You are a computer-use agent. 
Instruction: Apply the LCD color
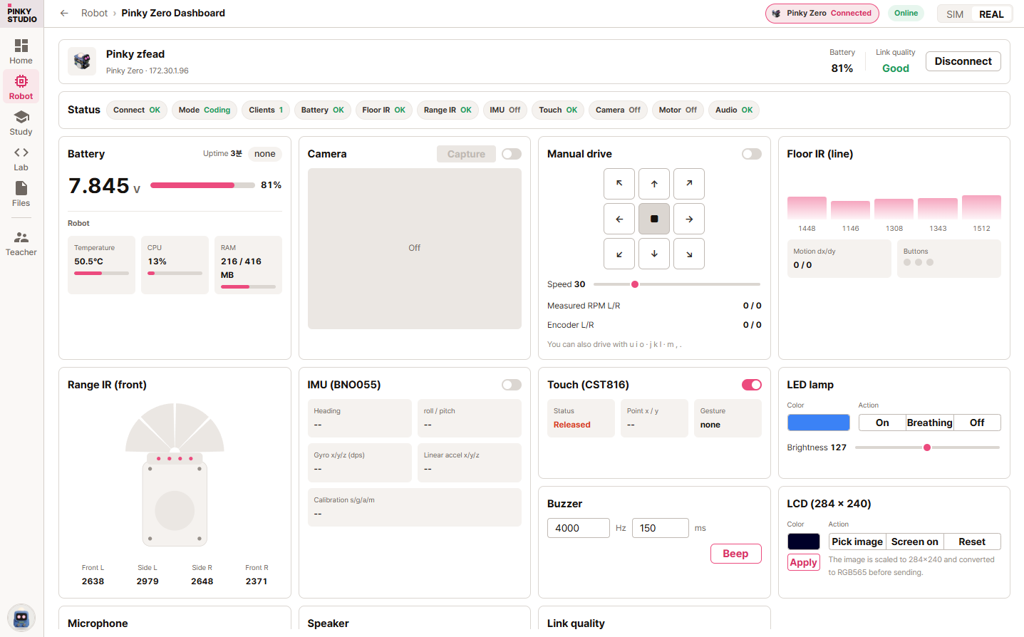pos(803,563)
